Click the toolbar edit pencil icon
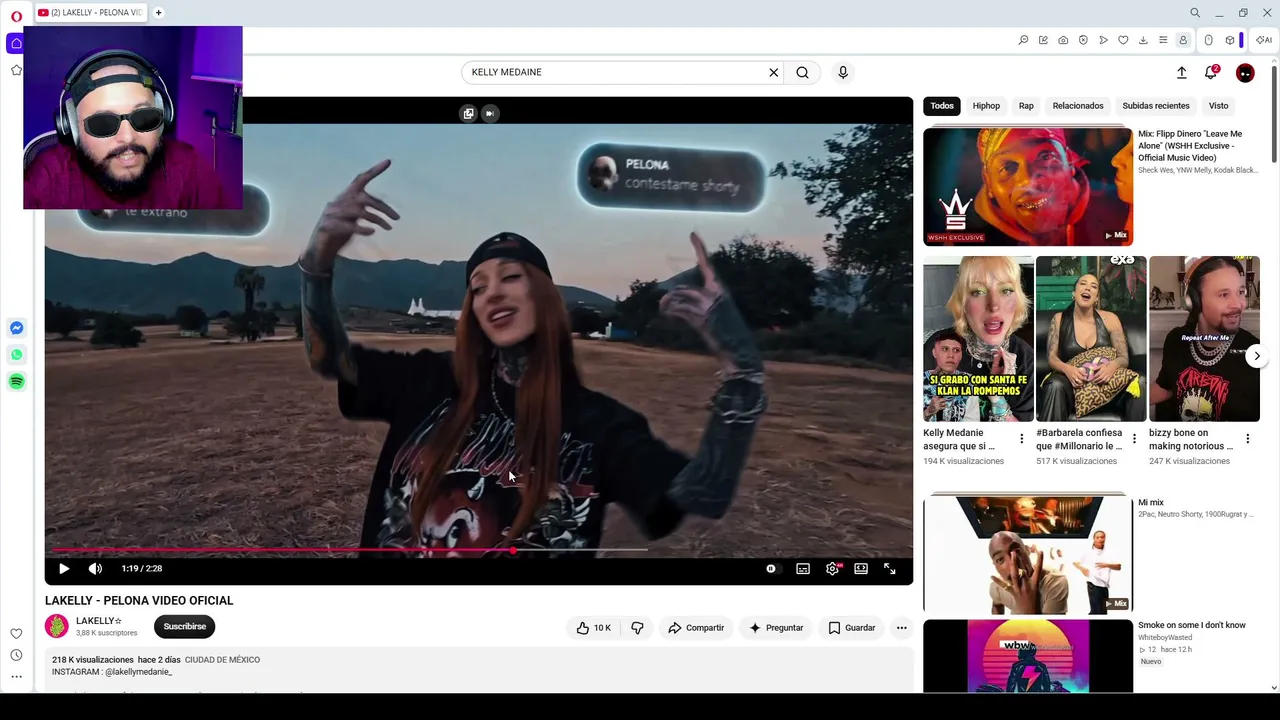Image resolution: width=1280 pixels, height=720 pixels. coord(1043,40)
